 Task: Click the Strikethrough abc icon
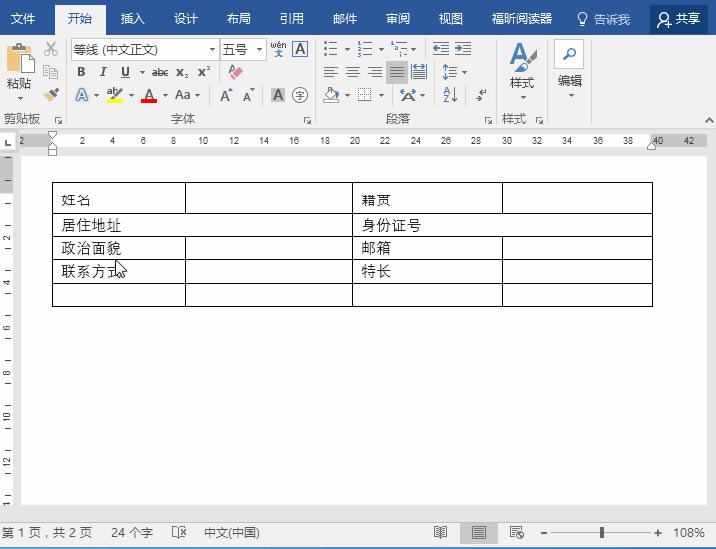160,72
